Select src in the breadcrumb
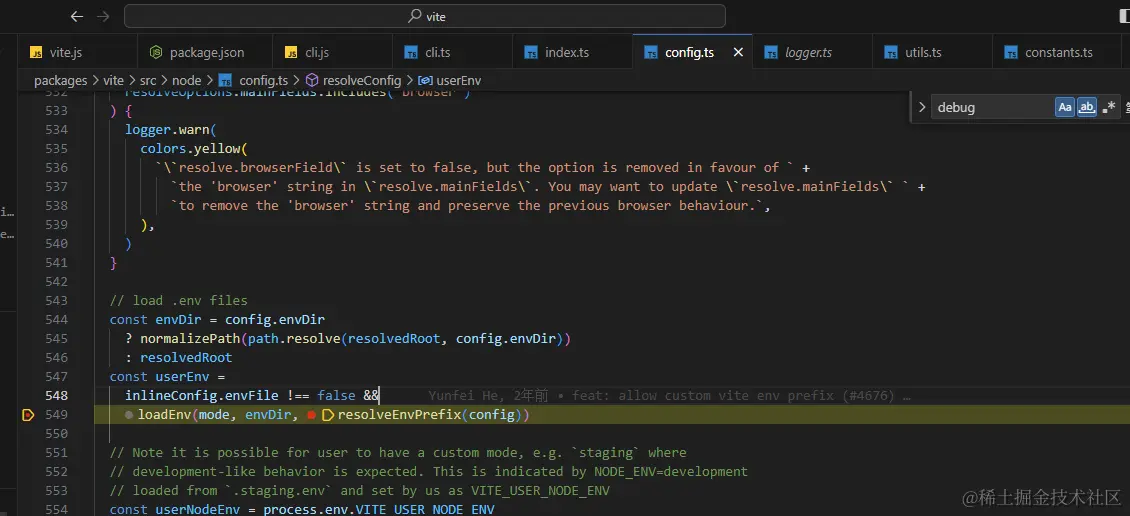Screen dimensions: 1130x516 coord(148,81)
